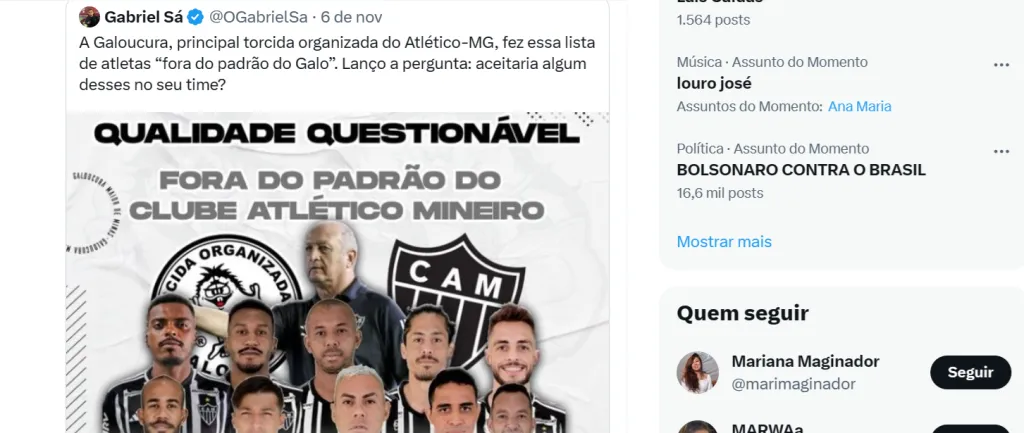Click Mariana Maginador's profile picture

point(697,372)
